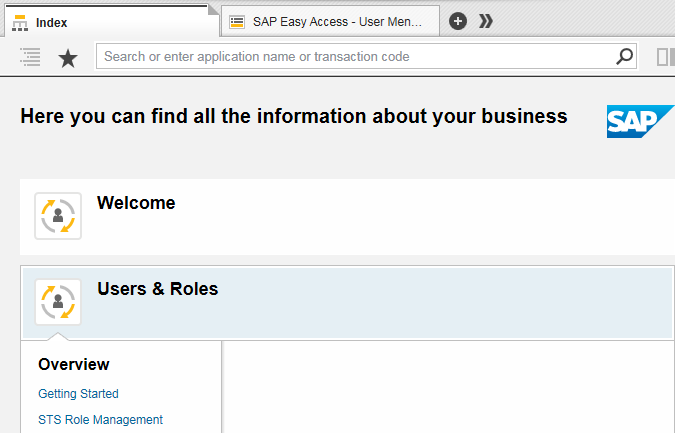The height and width of the screenshot is (433, 675).
Task: Toggle the side panel layout icon
Action: click(665, 57)
